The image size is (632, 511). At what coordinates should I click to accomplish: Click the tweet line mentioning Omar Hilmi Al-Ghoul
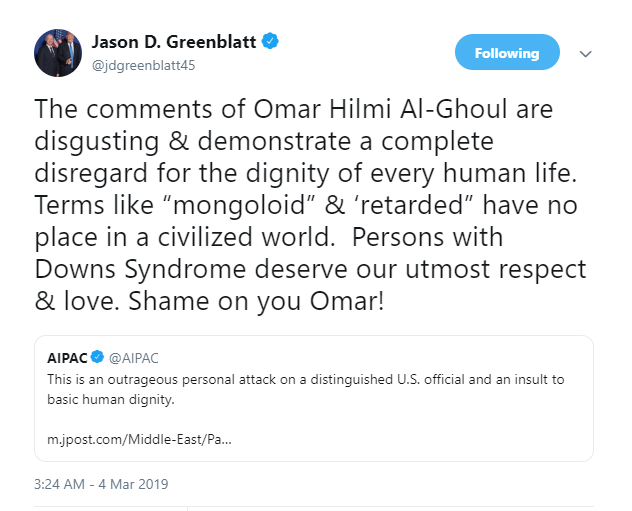pos(294,108)
